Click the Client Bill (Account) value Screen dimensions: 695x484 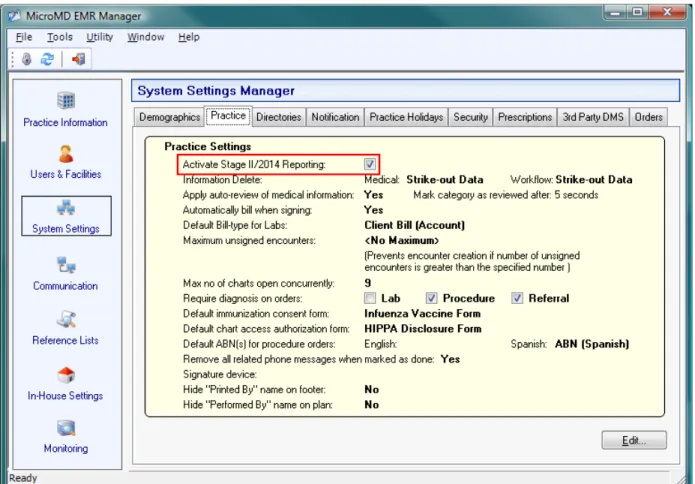point(414,225)
